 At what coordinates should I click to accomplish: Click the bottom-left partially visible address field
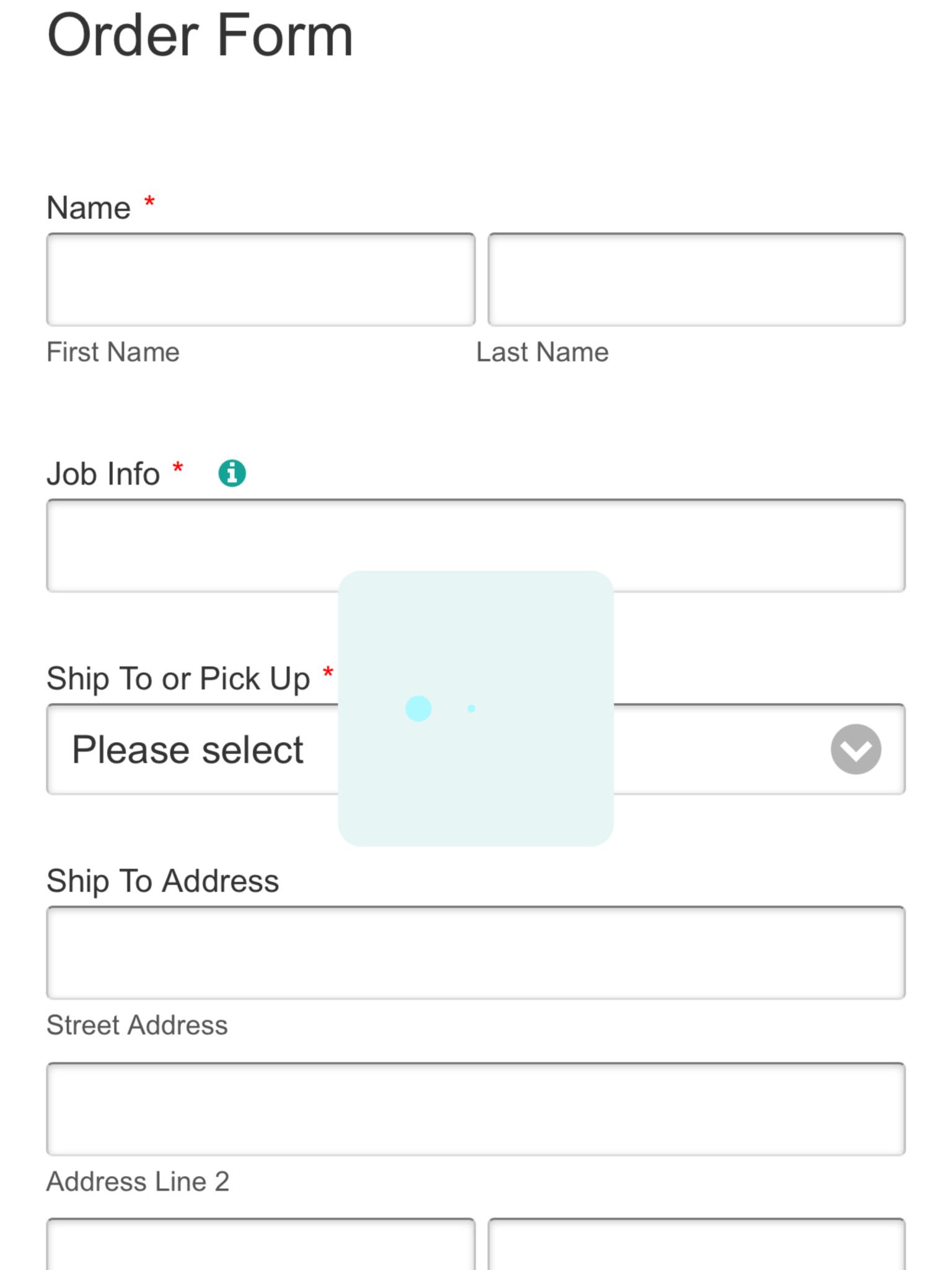(261, 1244)
